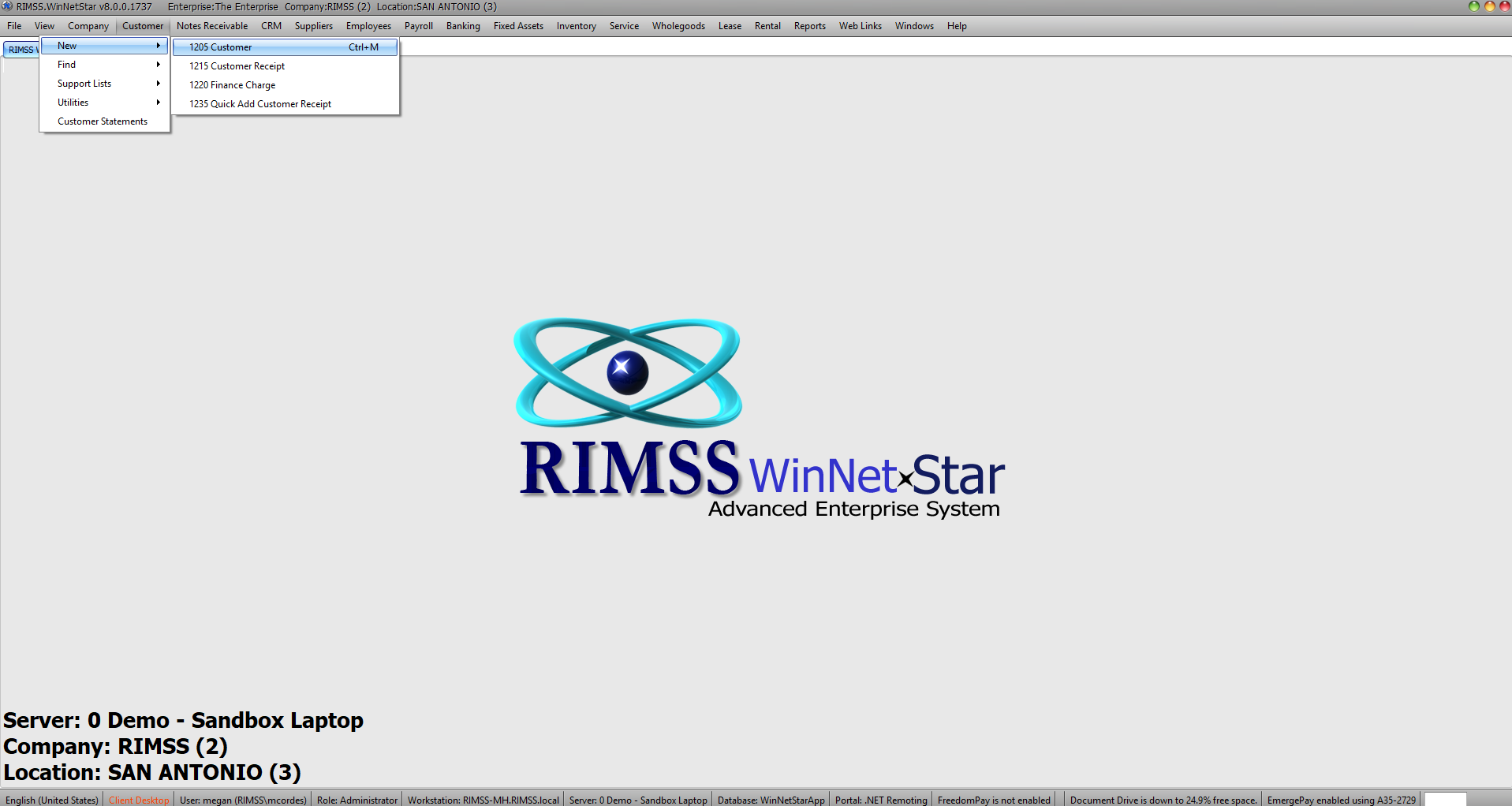Open the Notes Receivable menu

point(212,26)
